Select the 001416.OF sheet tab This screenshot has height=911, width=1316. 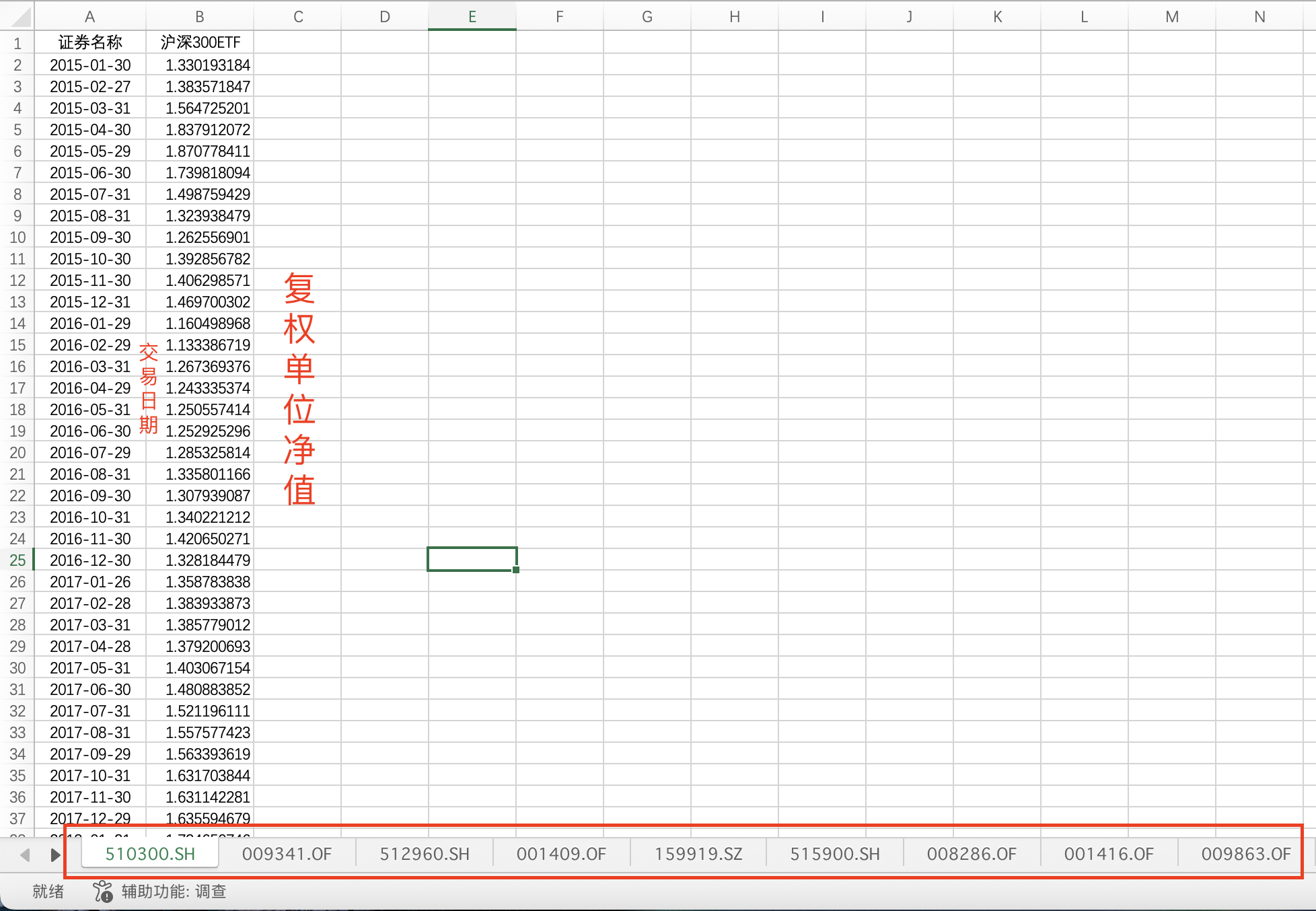coord(1109,854)
